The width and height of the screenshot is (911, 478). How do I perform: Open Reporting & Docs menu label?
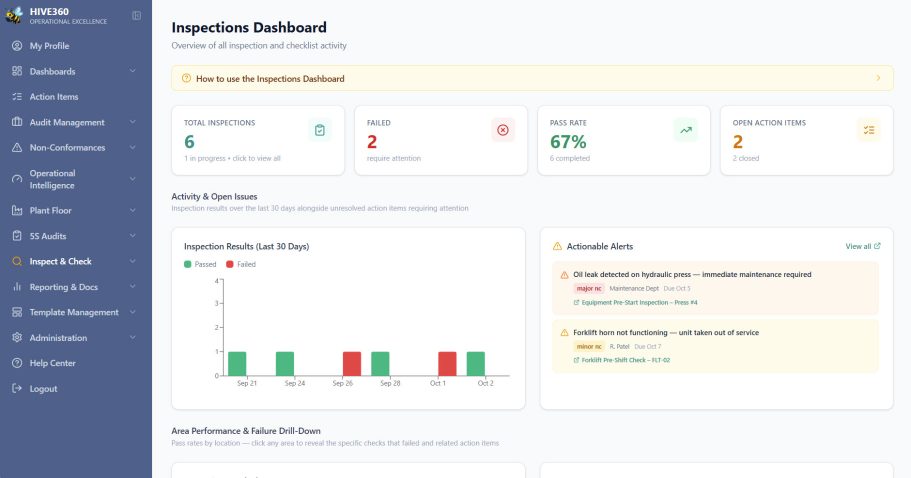click(x=64, y=287)
